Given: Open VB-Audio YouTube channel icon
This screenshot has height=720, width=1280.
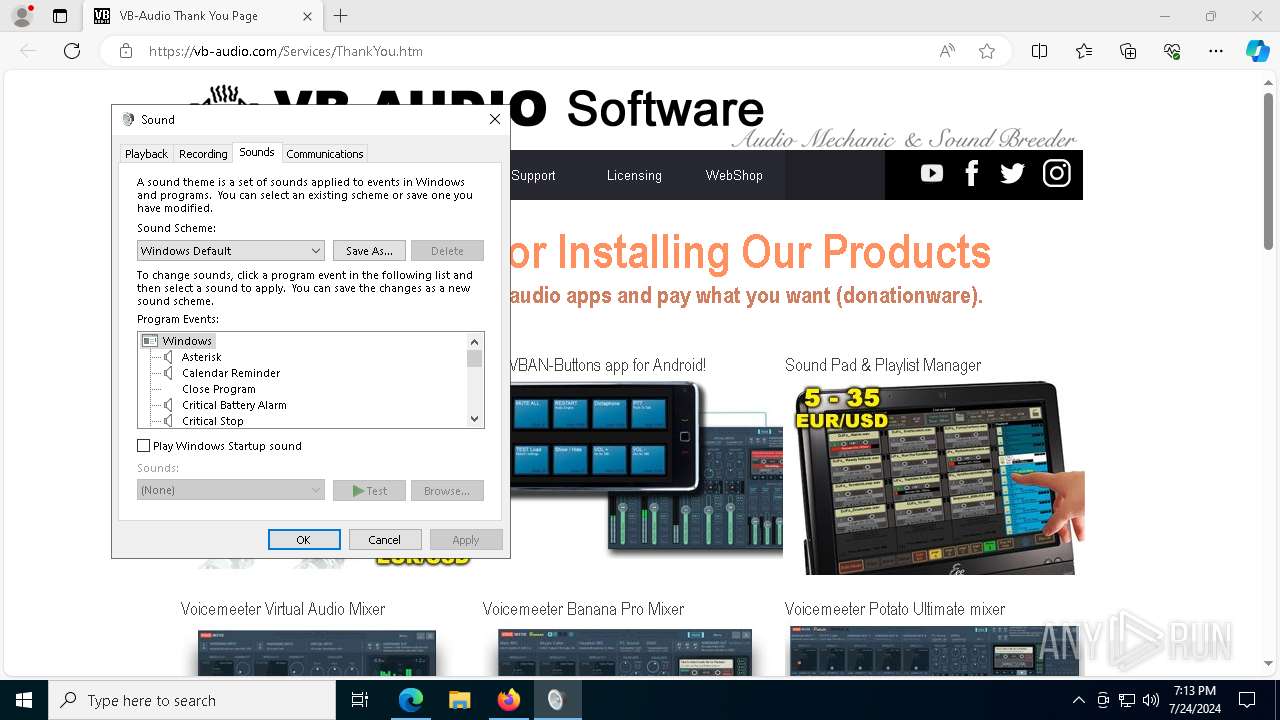Looking at the screenshot, I should [932, 174].
